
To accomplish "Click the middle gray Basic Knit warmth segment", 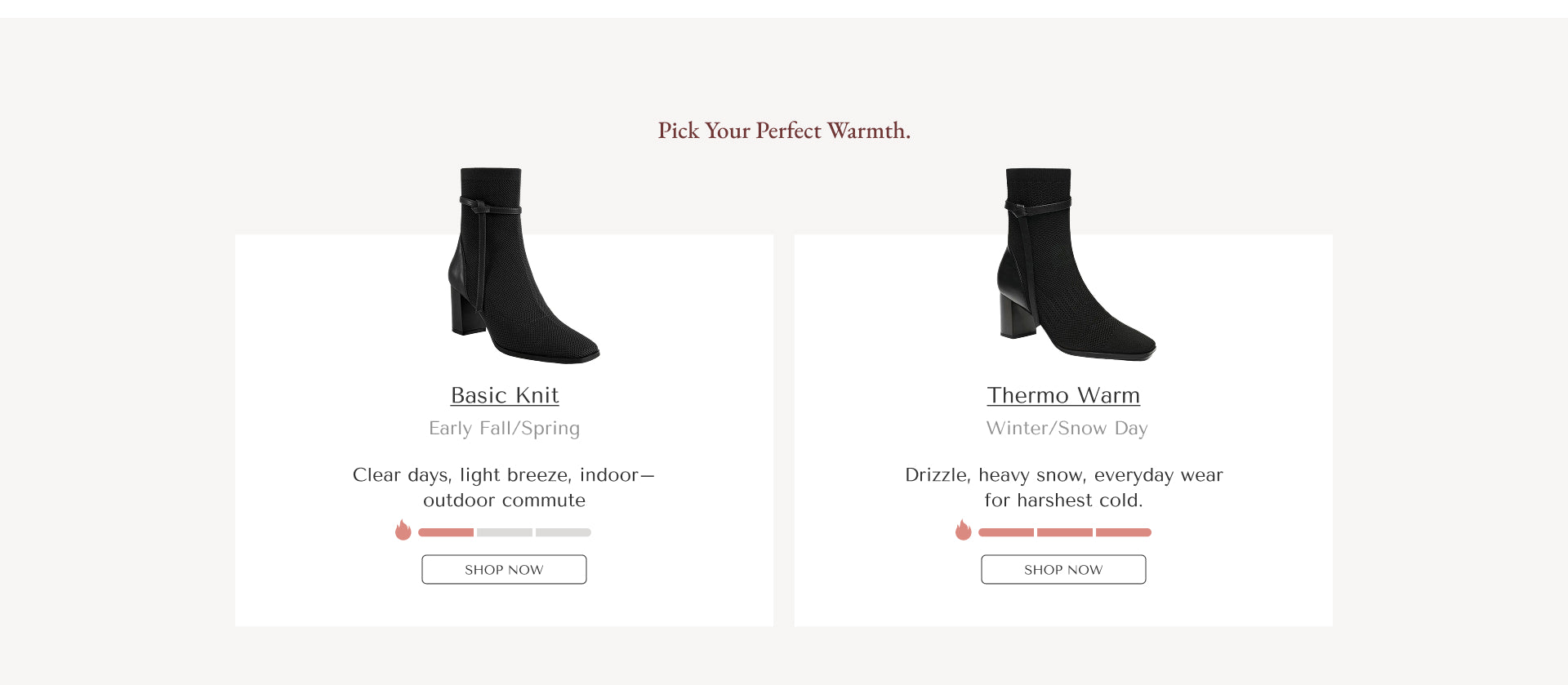I will pos(505,532).
